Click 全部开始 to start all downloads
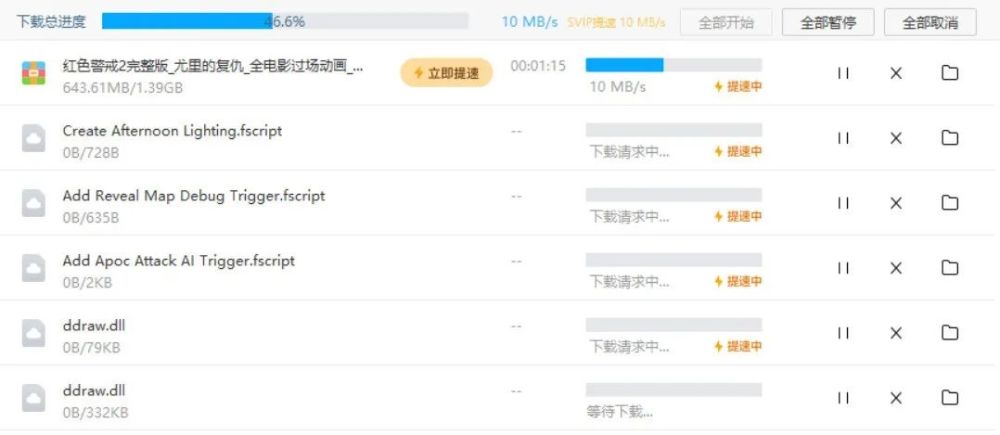This screenshot has height=435, width=1000. pos(727,22)
